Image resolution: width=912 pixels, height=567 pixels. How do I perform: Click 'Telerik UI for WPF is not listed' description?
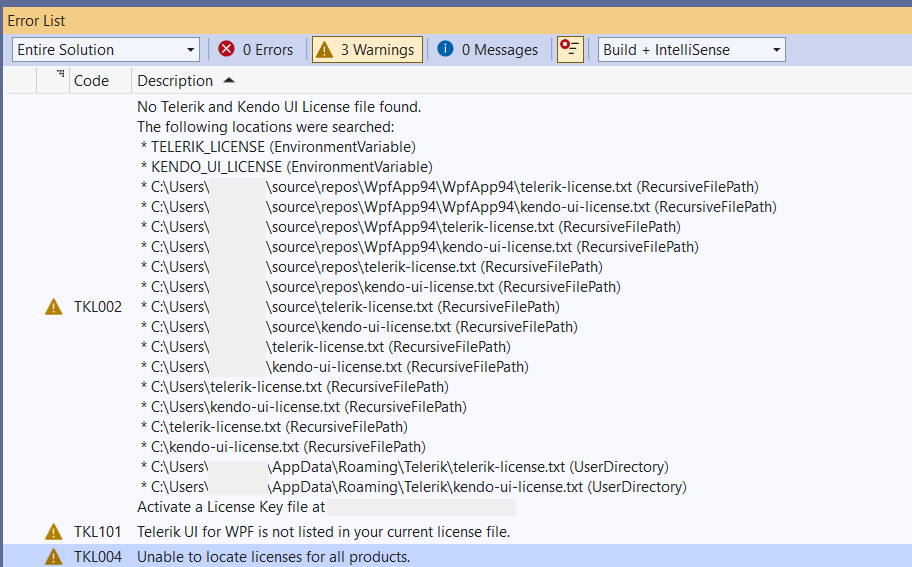point(323,532)
